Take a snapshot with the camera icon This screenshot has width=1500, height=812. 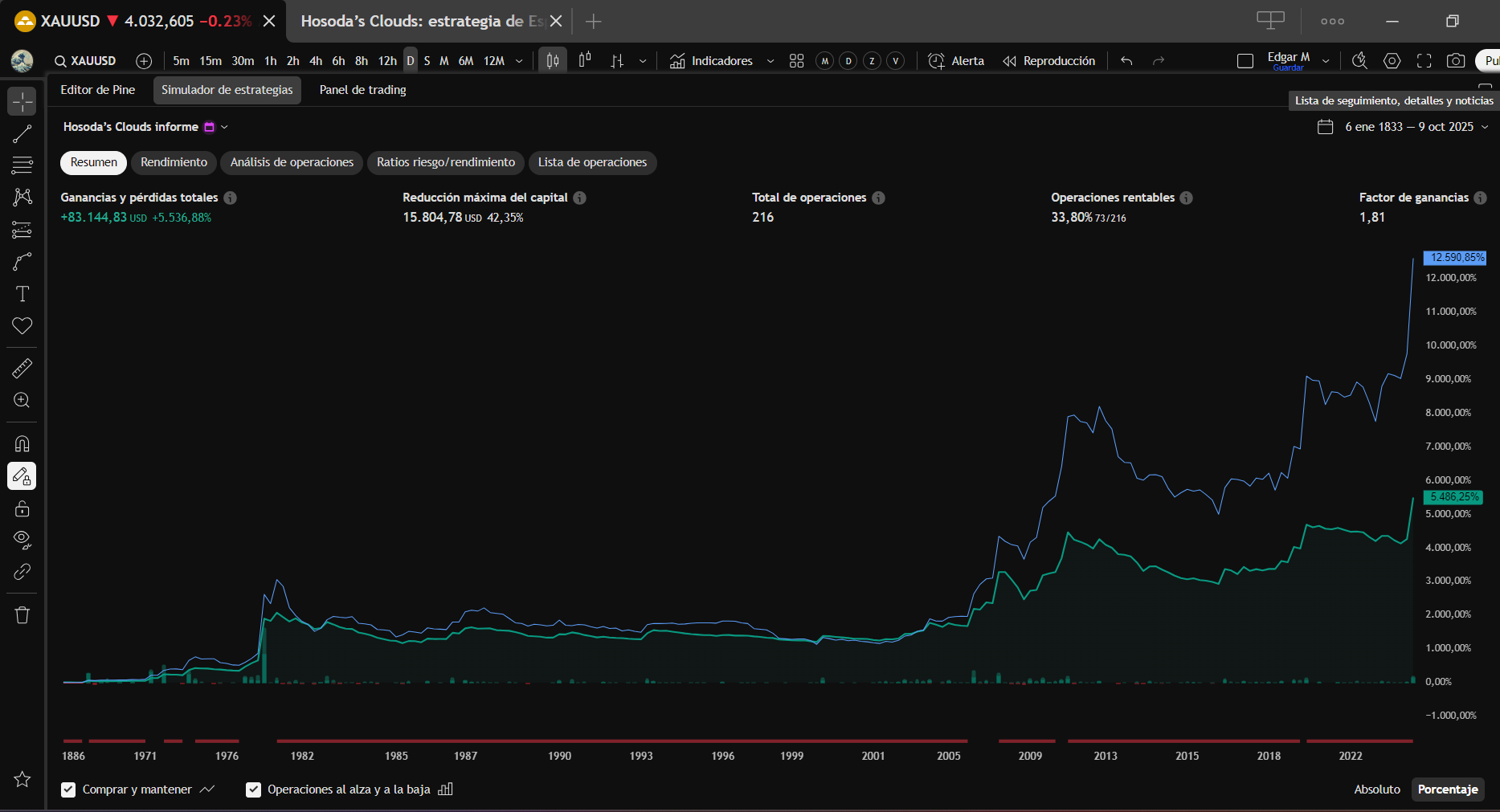tap(1455, 61)
